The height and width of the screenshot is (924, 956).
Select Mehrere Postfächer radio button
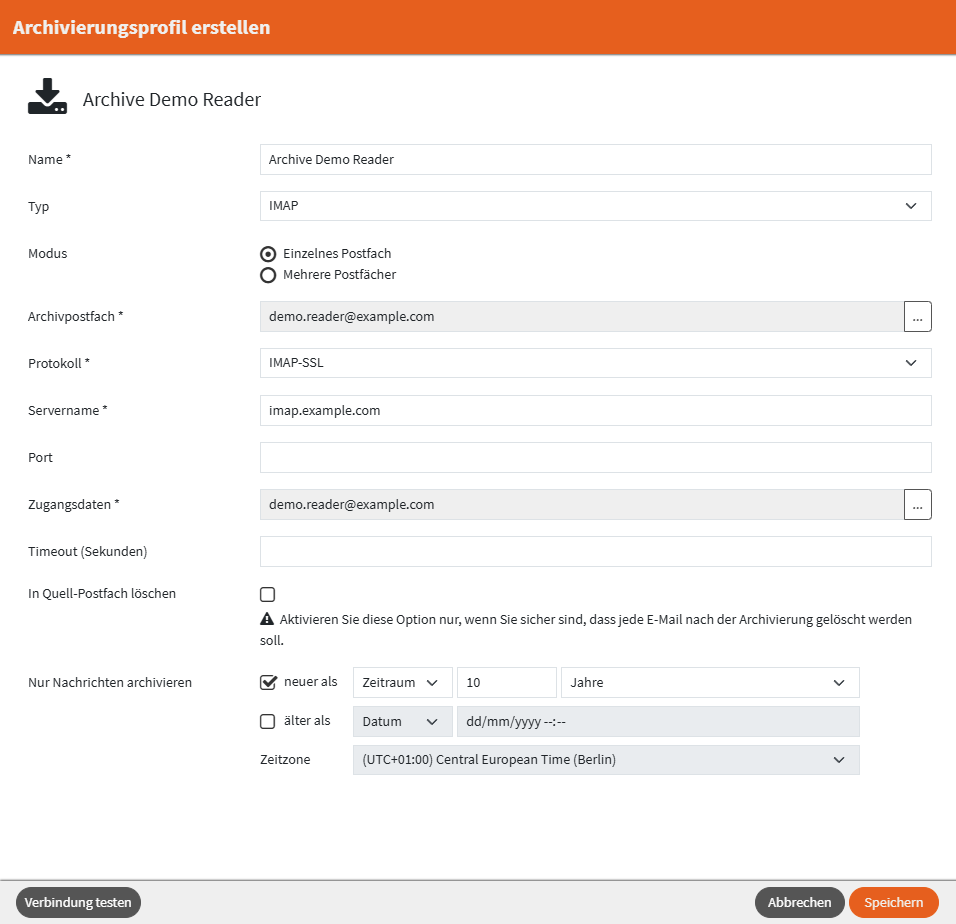point(268,275)
